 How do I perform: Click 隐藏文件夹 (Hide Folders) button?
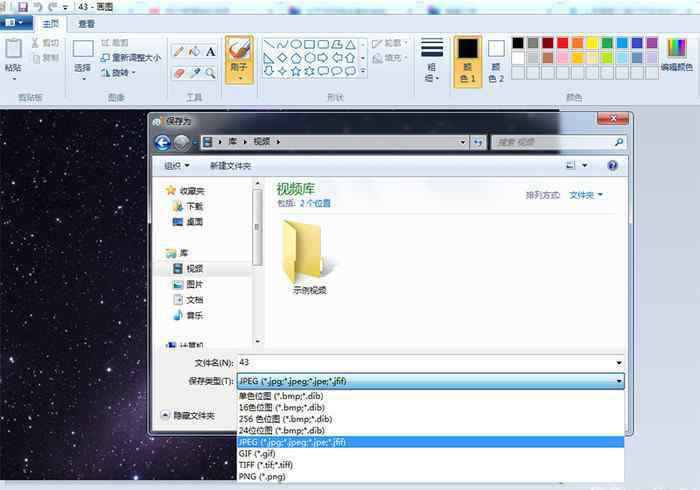click(189, 415)
